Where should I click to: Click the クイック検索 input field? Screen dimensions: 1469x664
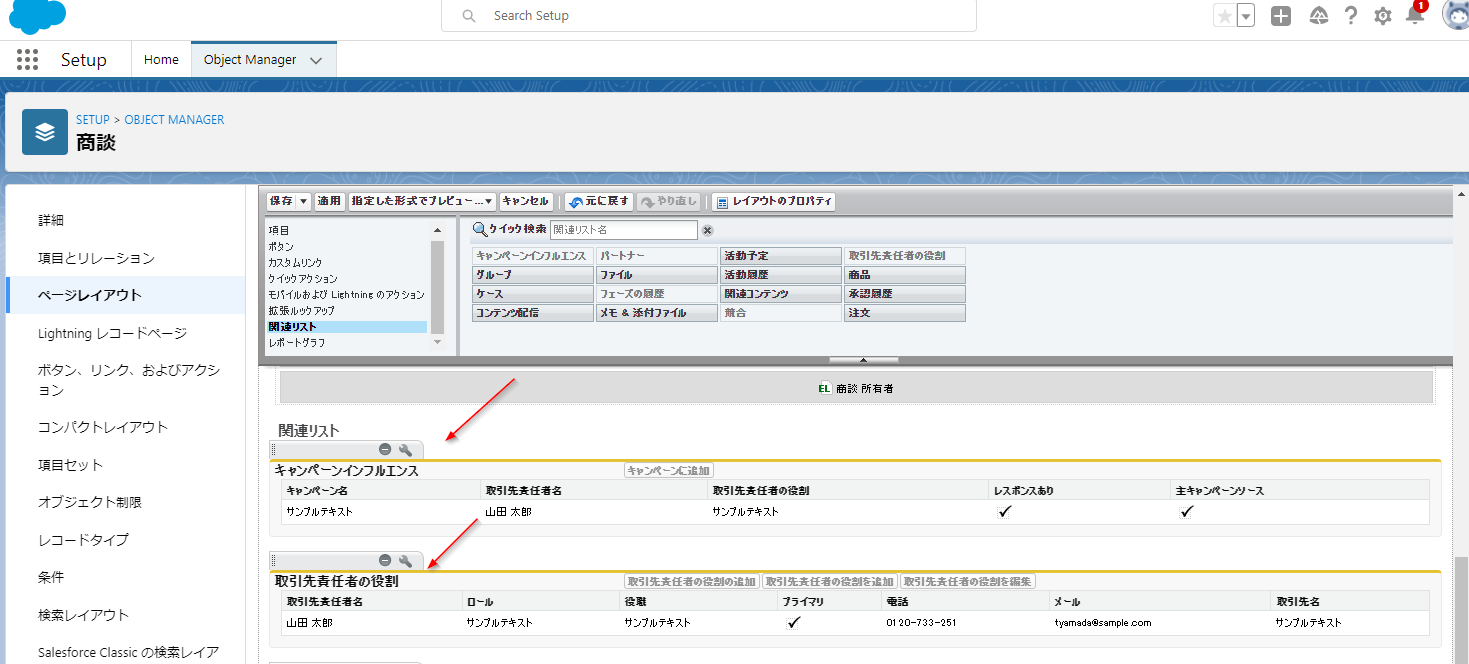point(623,230)
